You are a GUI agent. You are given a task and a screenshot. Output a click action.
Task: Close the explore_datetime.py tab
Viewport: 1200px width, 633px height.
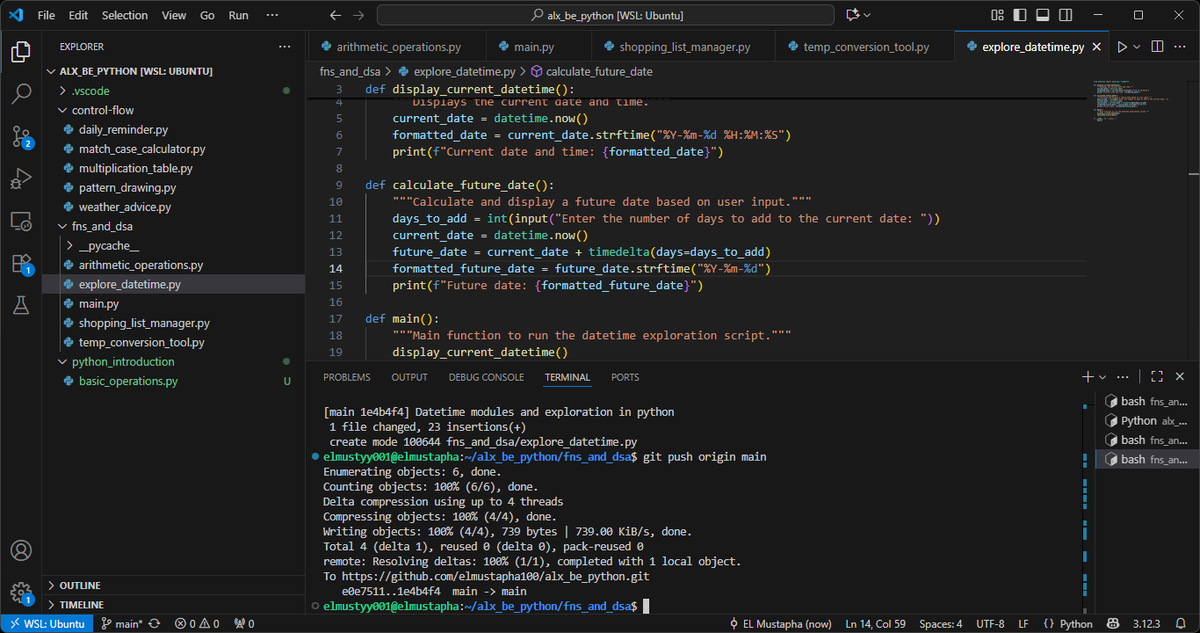[1097, 47]
